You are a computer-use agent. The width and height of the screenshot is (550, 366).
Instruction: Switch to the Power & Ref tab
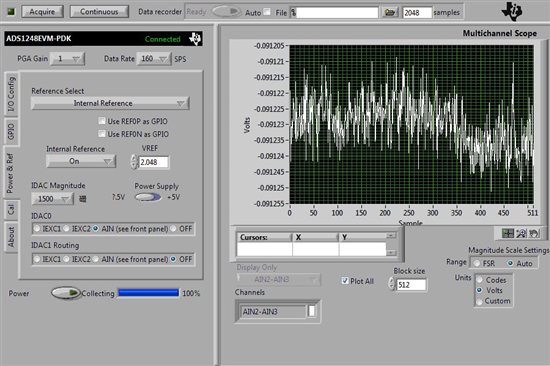pyautogui.click(x=11, y=173)
